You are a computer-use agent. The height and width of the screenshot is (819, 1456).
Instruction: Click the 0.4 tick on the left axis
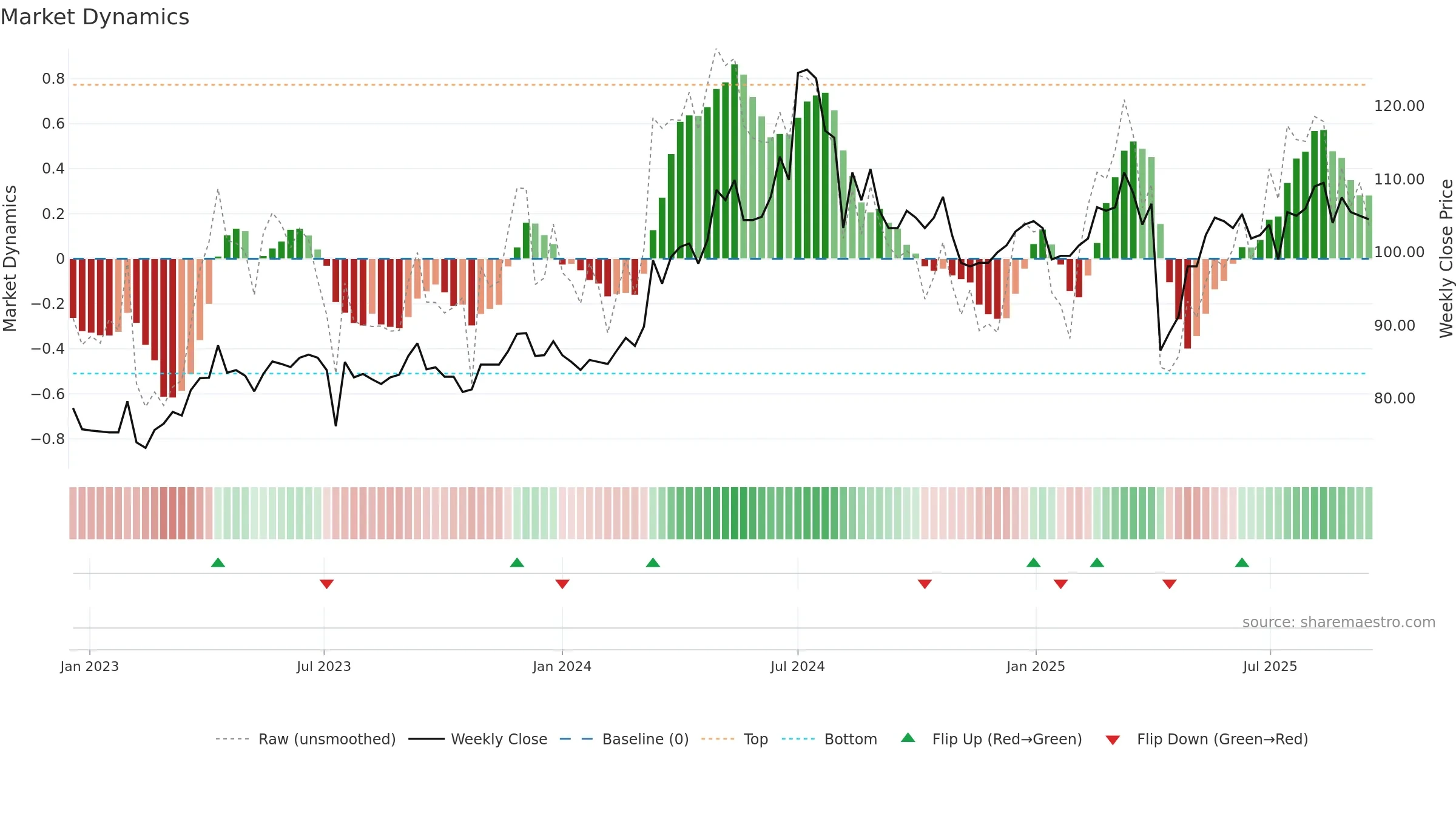click(x=53, y=169)
